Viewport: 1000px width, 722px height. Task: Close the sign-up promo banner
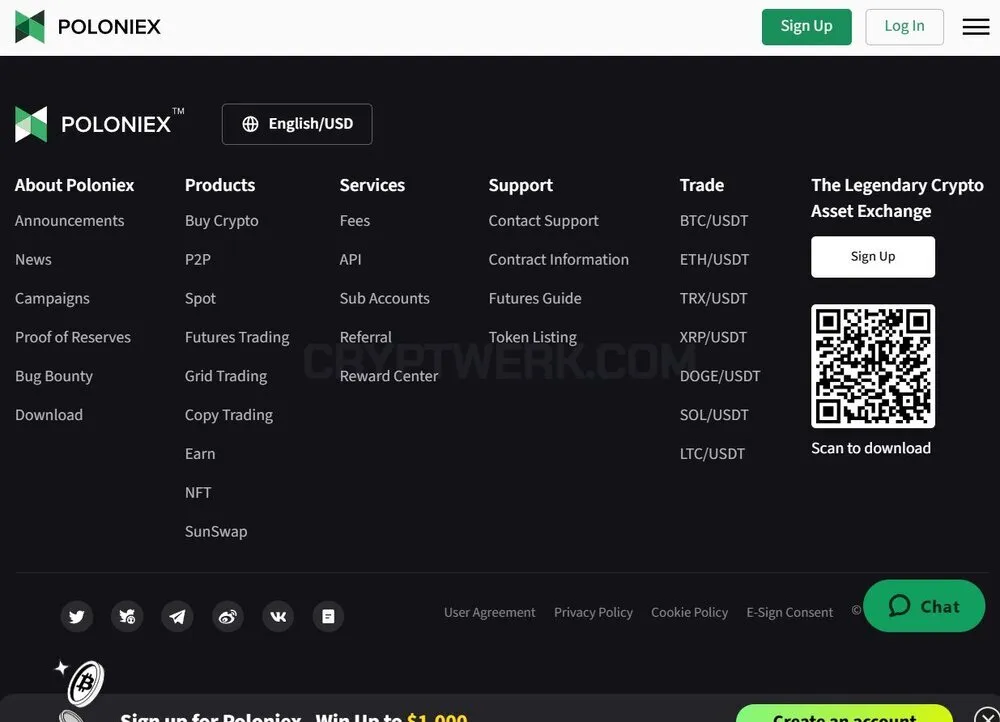click(x=987, y=717)
